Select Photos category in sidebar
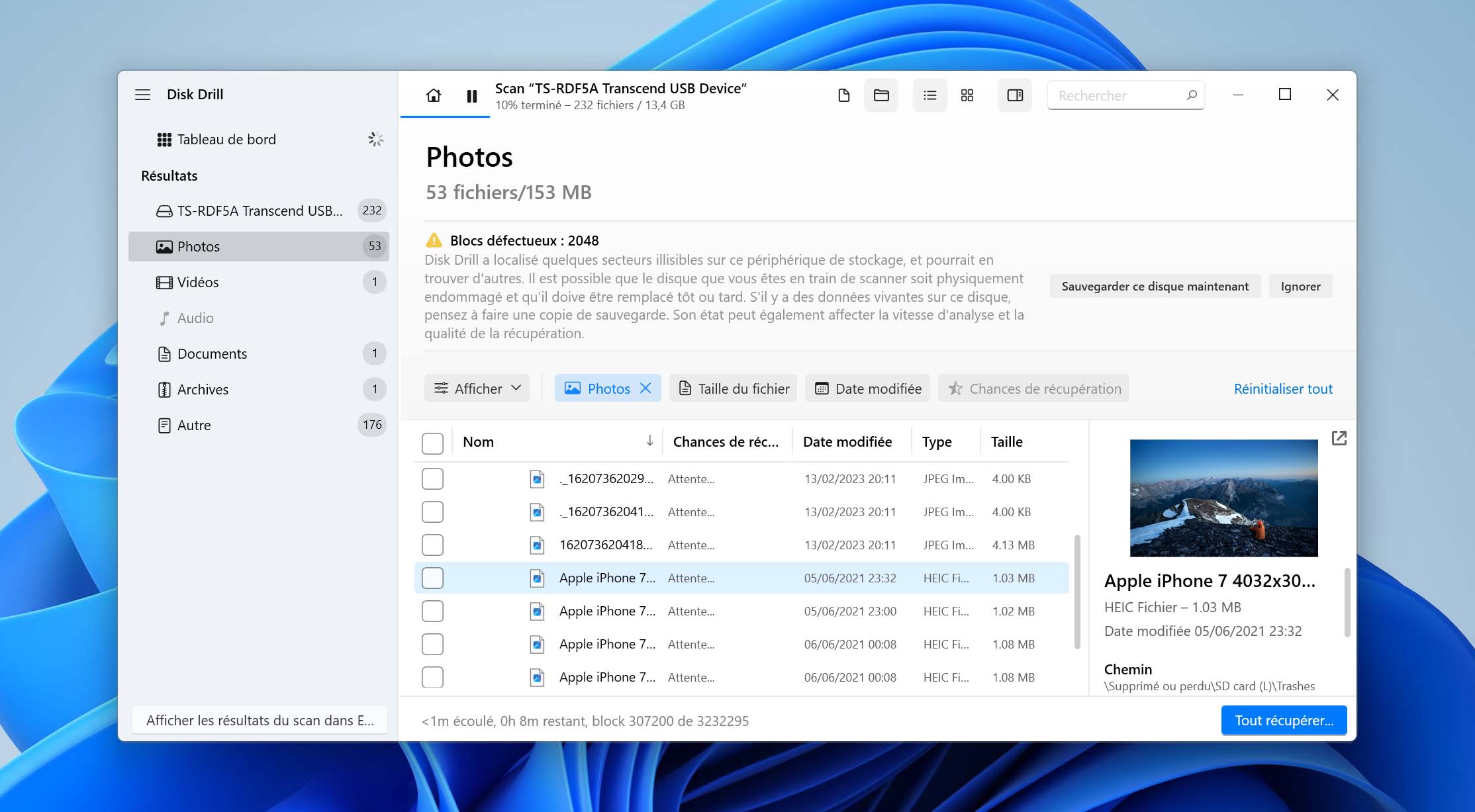This screenshot has height=812, width=1475. tap(258, 246)
